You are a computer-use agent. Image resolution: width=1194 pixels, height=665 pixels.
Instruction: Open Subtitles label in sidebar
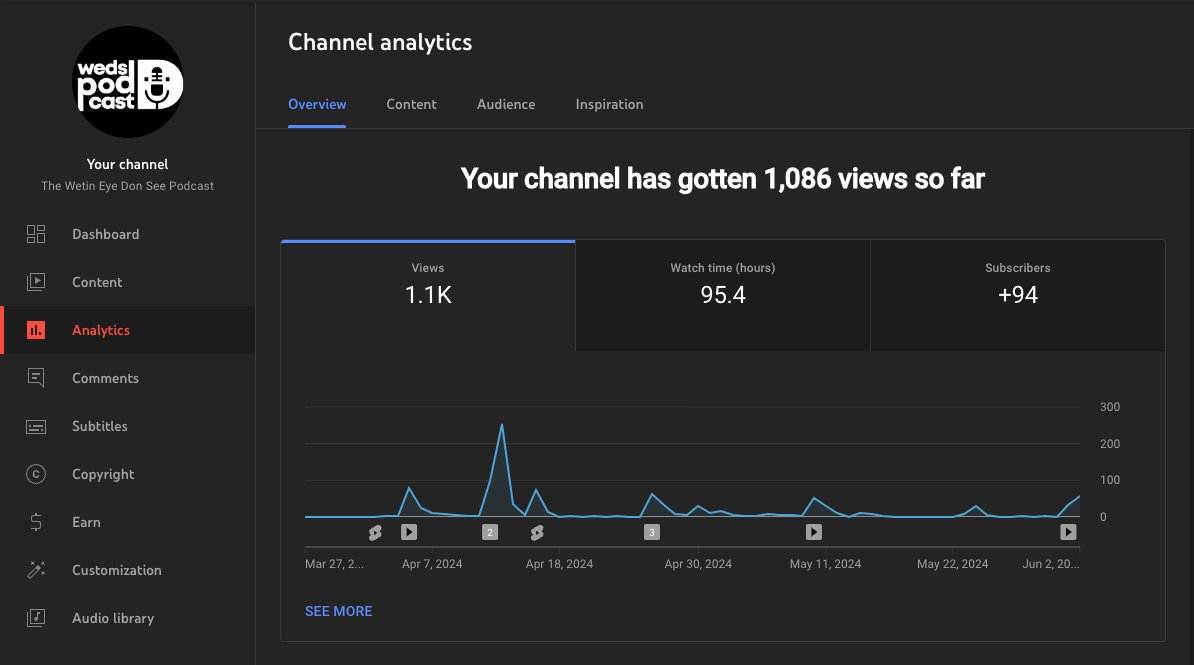tap(100, 426)
